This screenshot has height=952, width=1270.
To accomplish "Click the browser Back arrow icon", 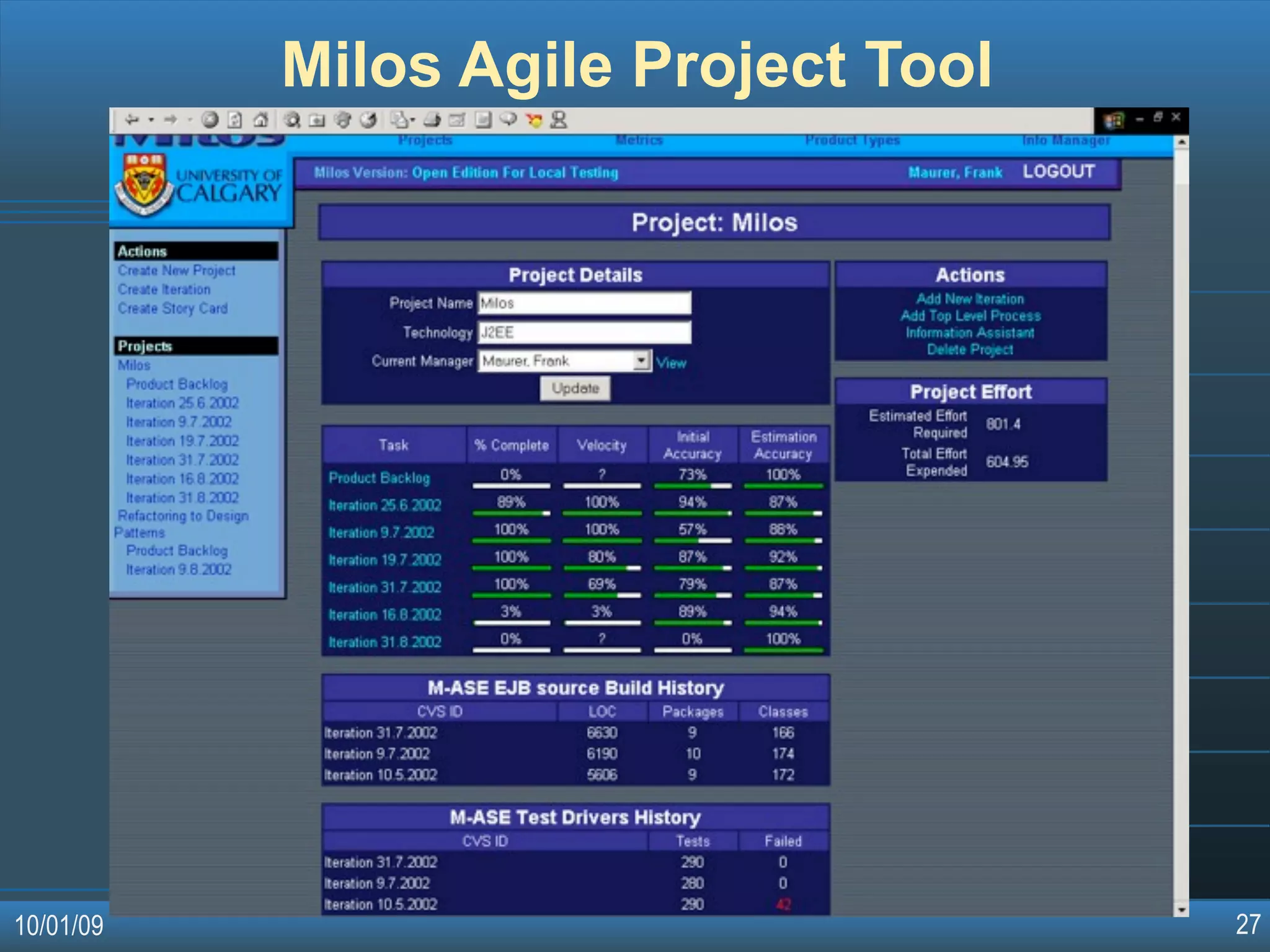I will click(x=131, y=120).
